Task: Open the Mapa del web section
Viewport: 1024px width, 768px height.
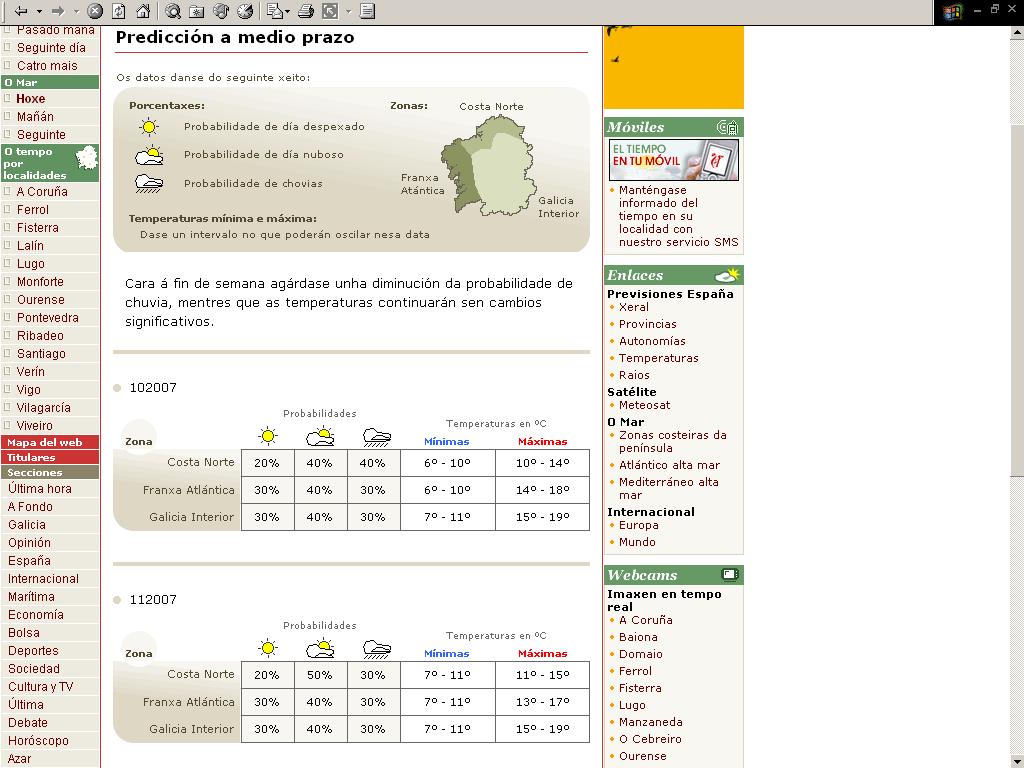Action: coord(44,442)
